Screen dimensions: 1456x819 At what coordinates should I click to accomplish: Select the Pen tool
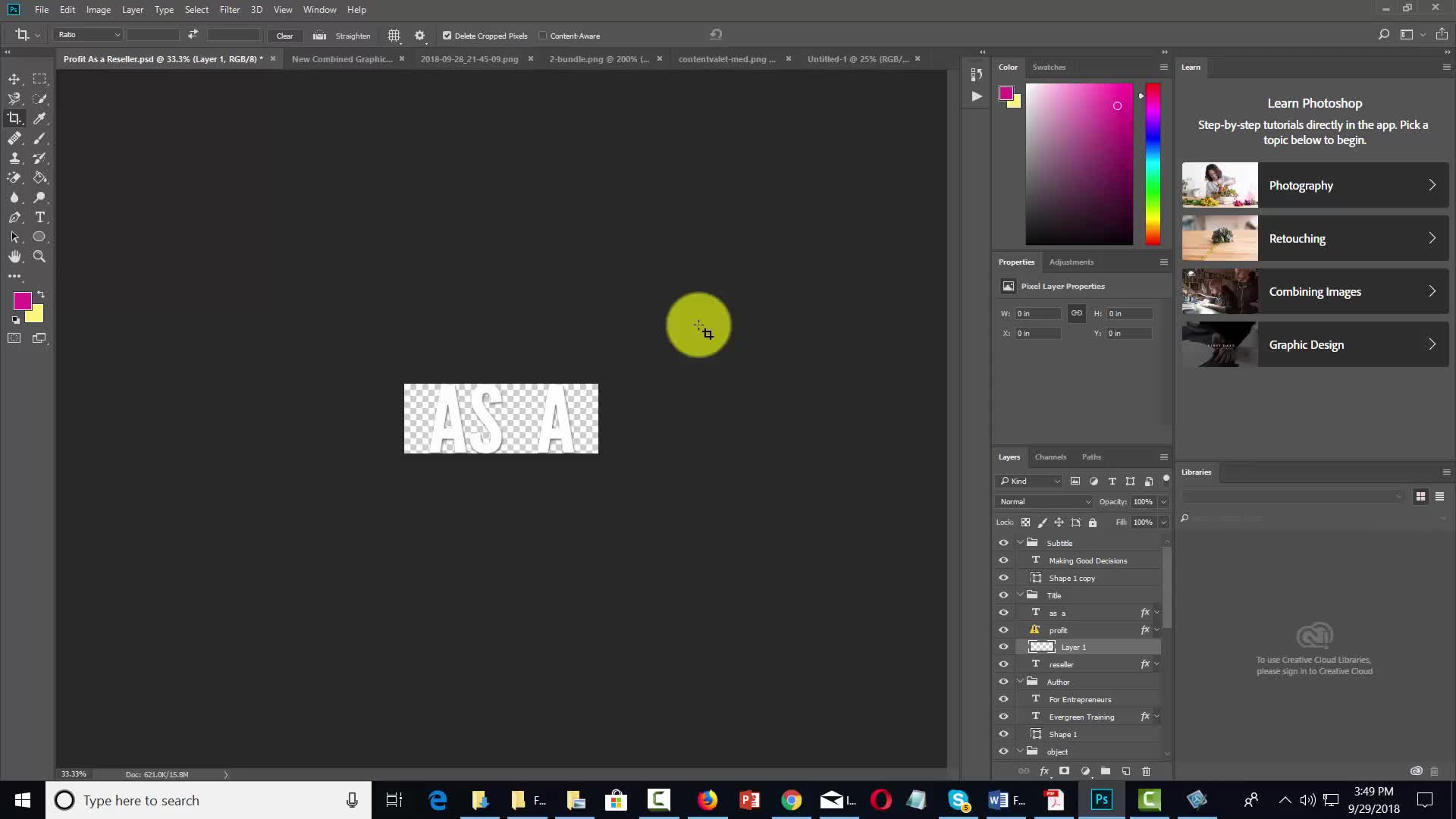[x=14, y=218]
